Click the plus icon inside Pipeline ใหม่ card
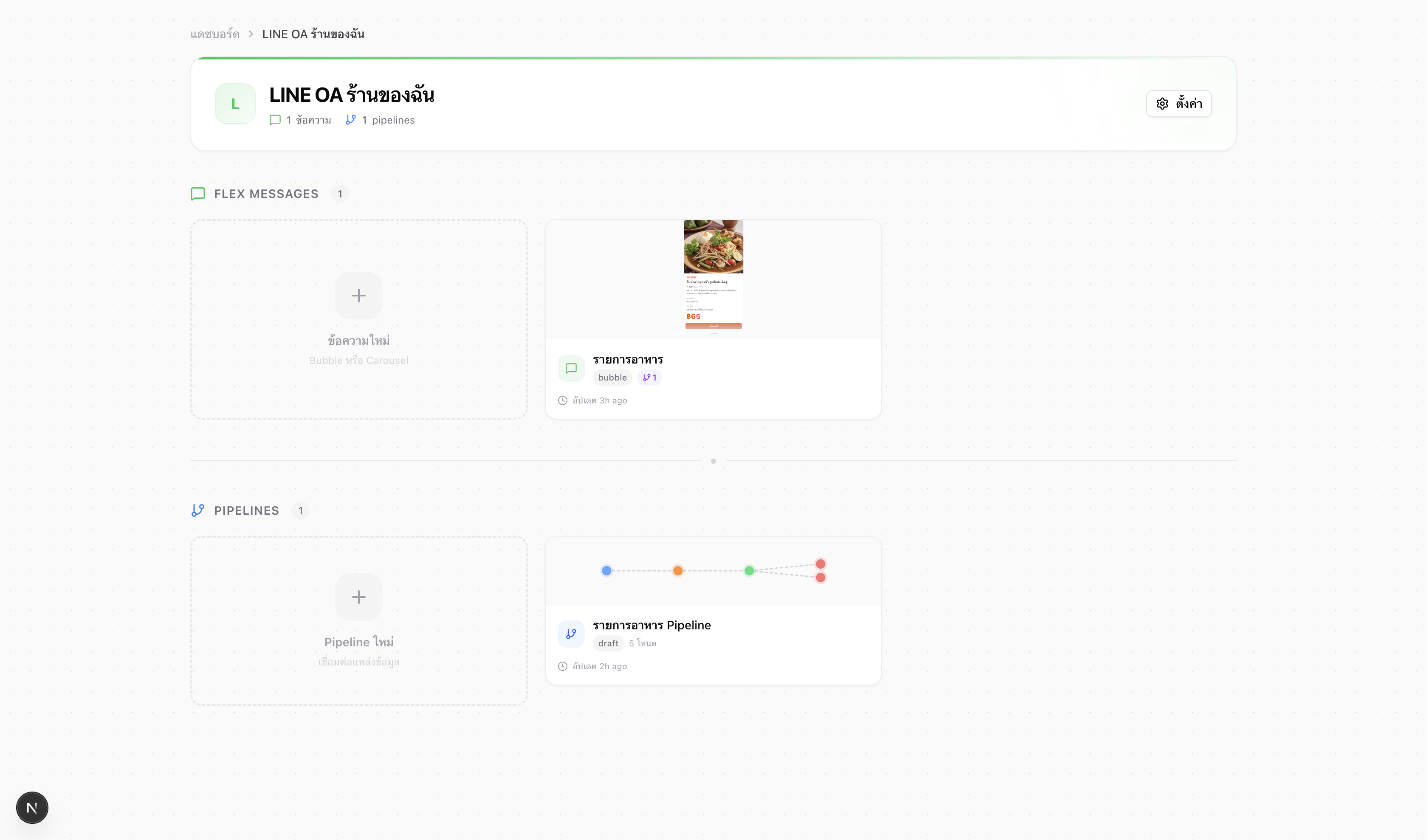This screenshot has height=840, width=1427. click(x=358, y=597)
